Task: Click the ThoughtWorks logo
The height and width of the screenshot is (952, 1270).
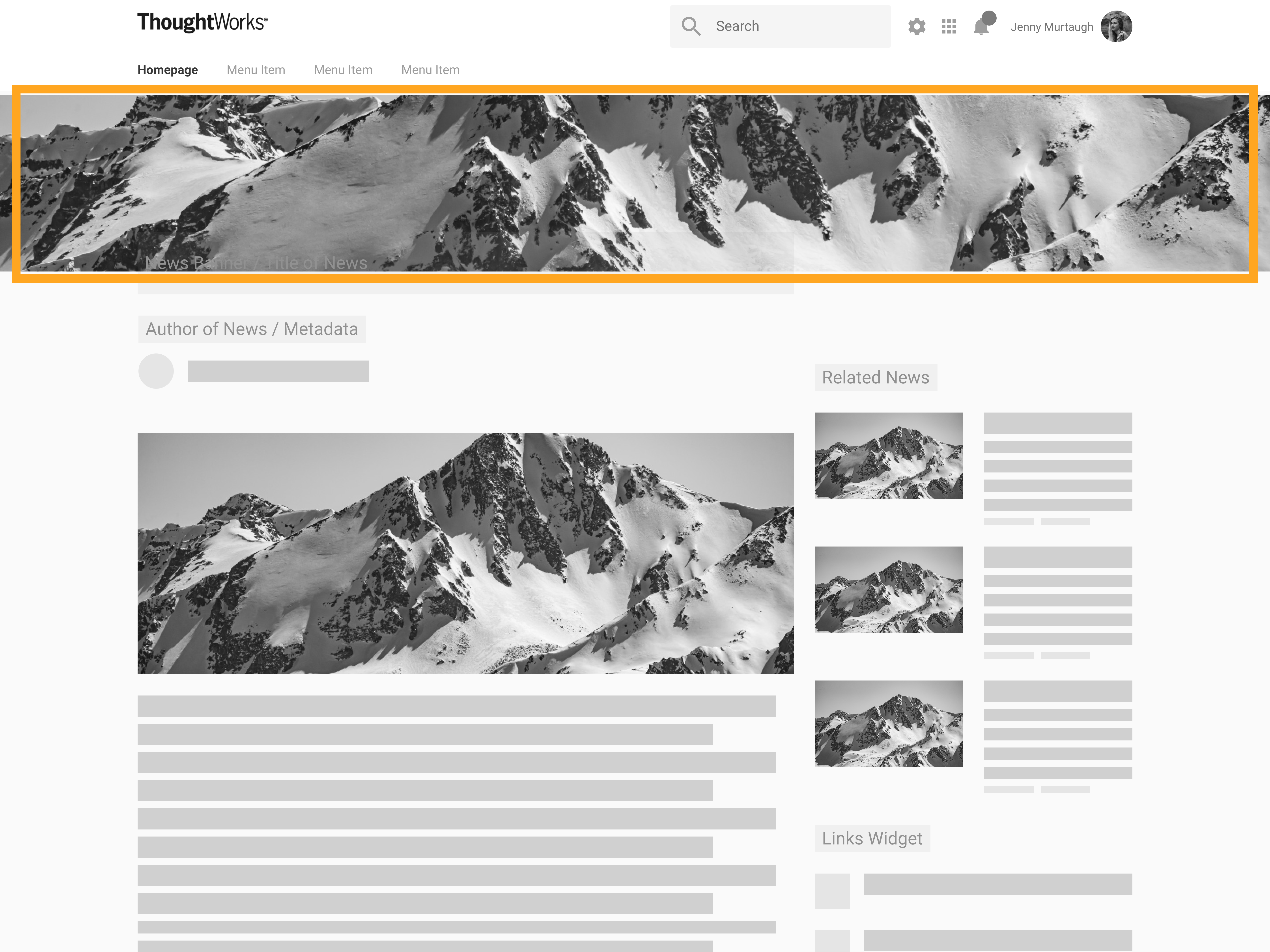Action: [x=202, y=23]
